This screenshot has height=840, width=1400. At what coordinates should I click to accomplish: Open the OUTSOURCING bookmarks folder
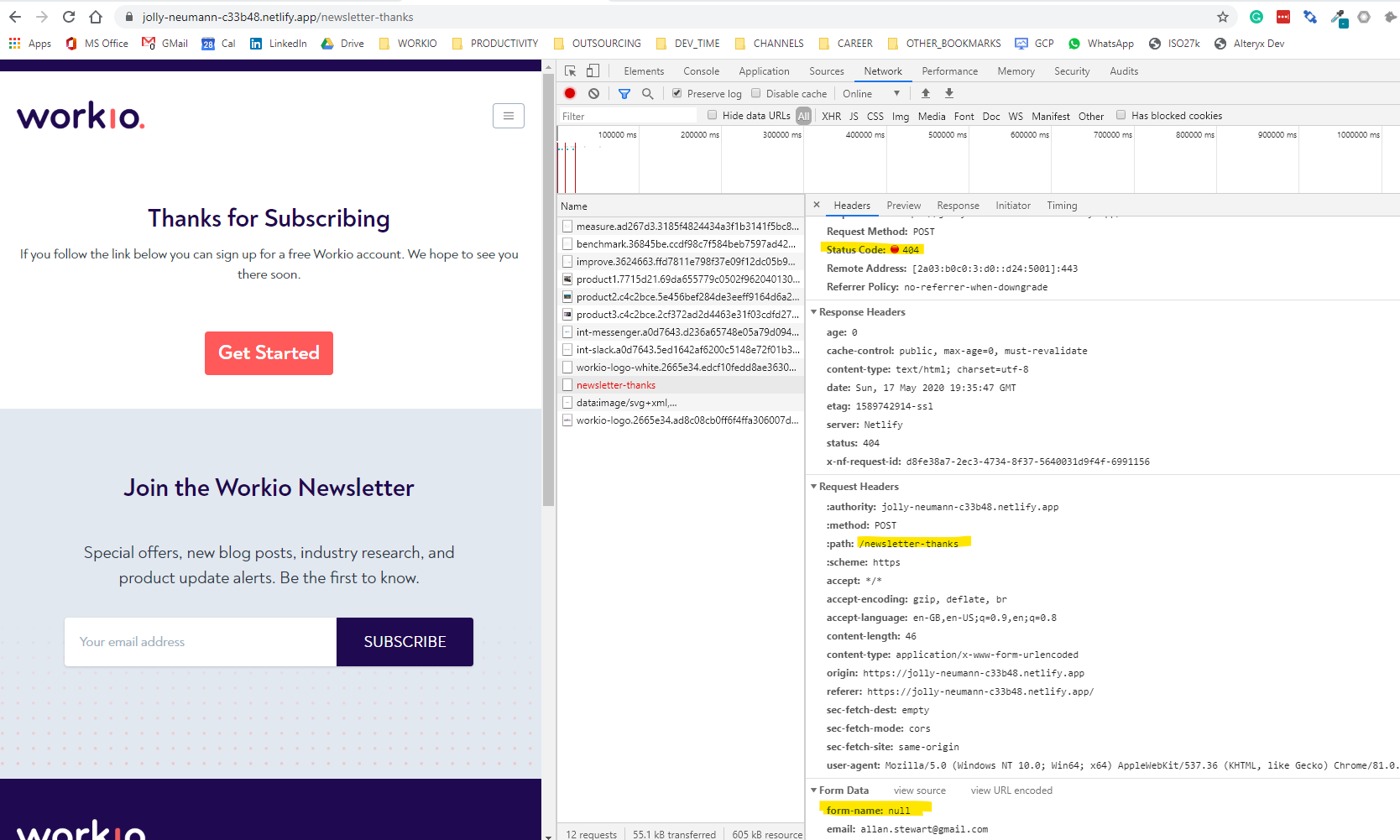click(x=597, y=44)
